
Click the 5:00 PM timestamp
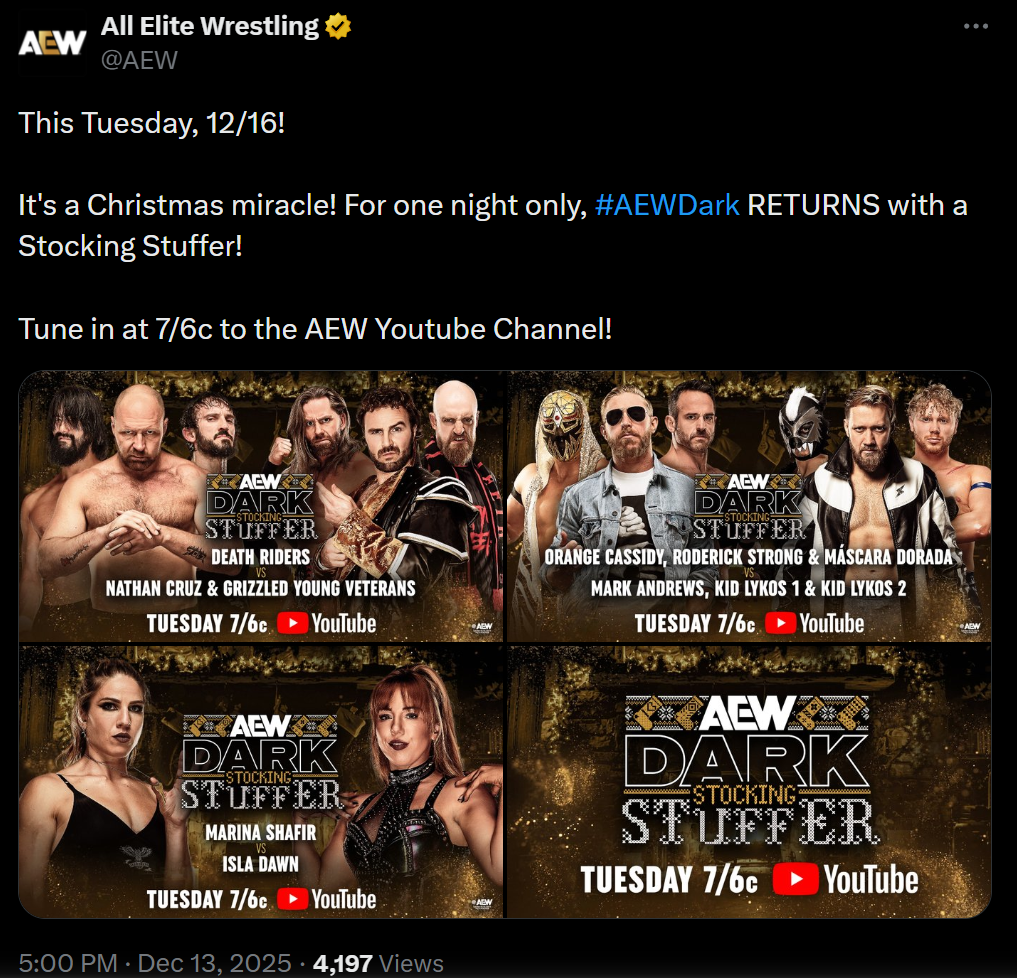coord(68,963)
